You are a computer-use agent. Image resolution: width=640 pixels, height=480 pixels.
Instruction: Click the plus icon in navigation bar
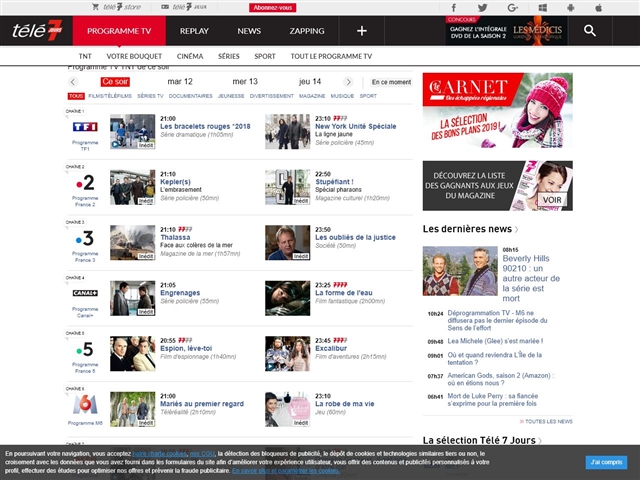tap(362, 31)
